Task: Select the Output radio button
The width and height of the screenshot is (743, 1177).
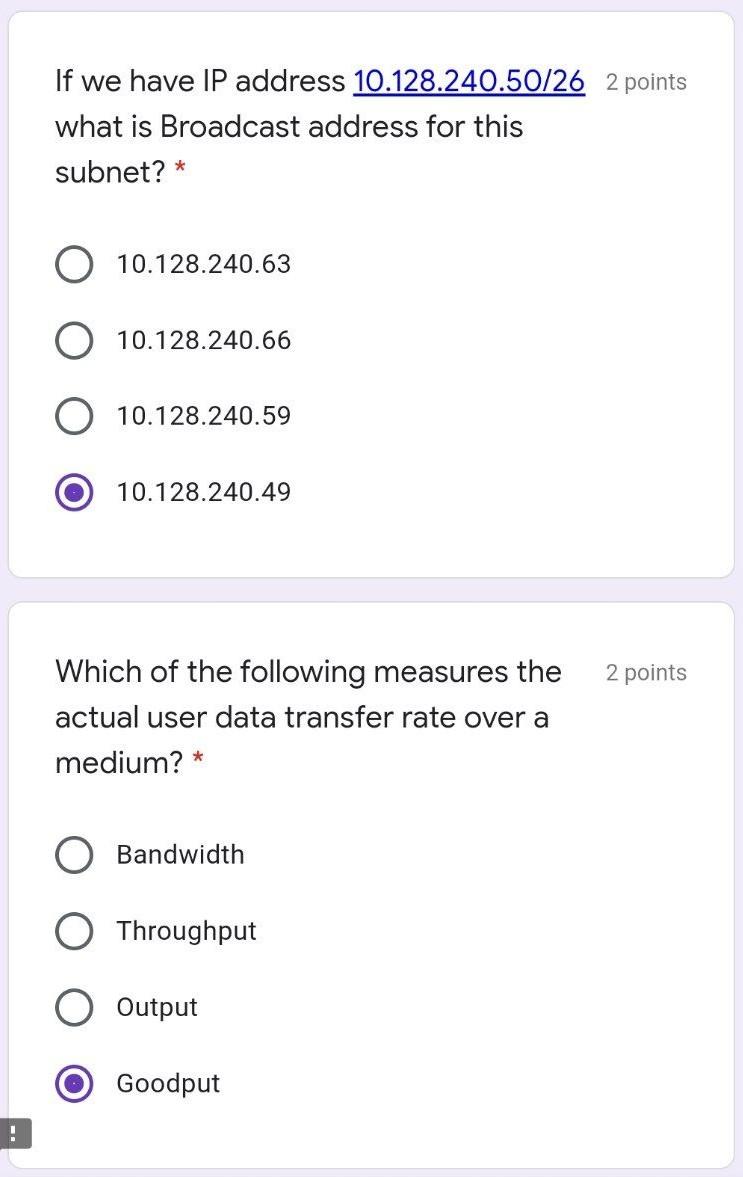Action: [74, 1007]
